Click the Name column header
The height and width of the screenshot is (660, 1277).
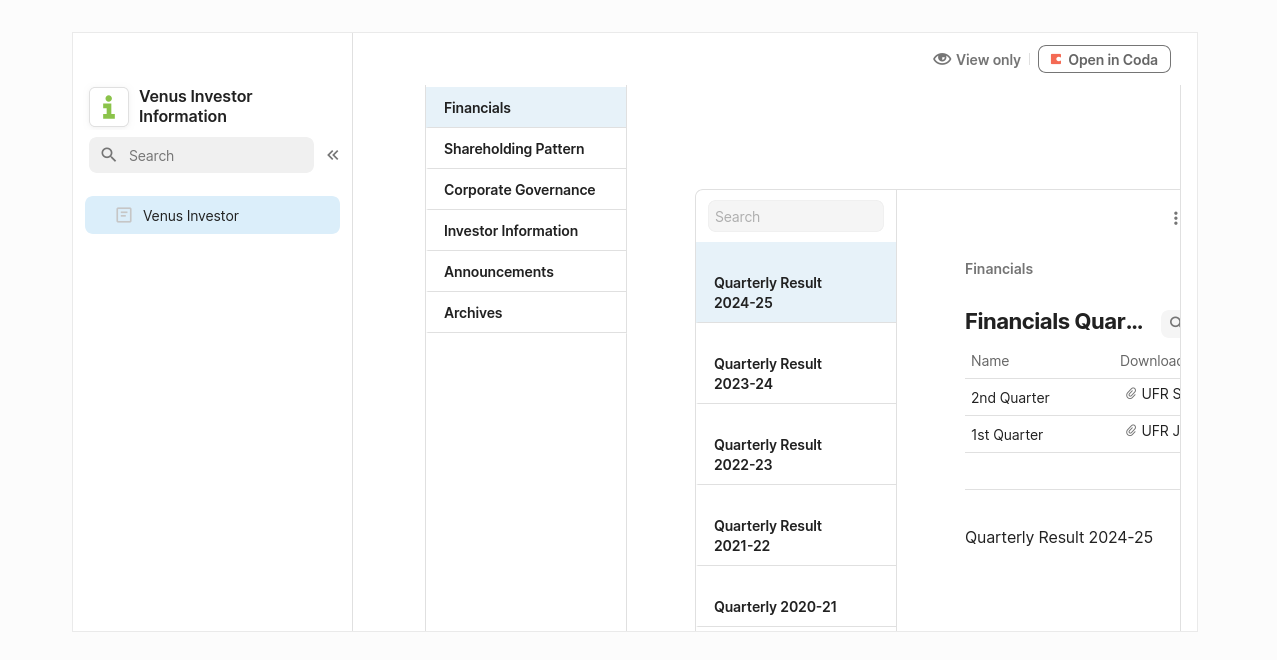990,361
